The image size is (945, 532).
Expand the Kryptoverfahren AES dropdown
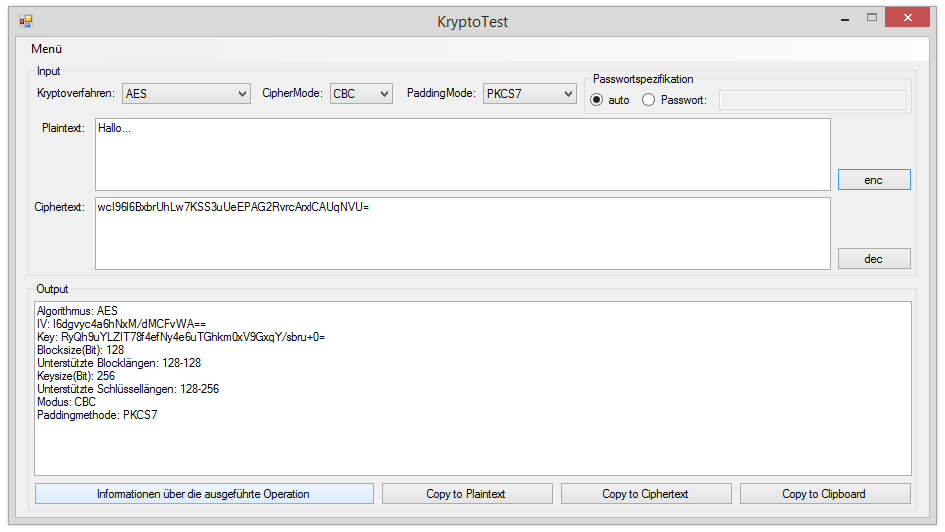tap(186, 94)
